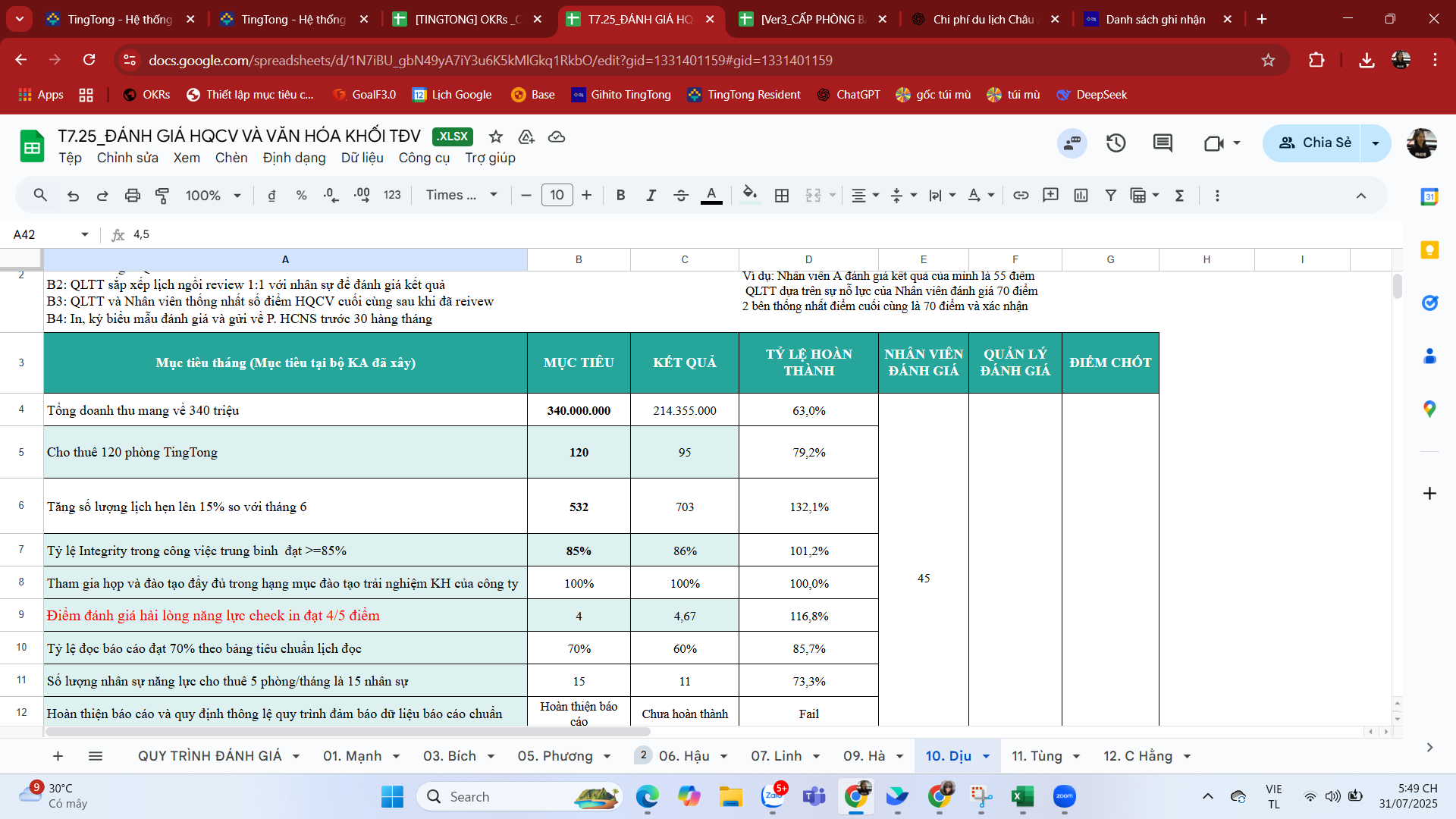The width and height of the screenshot is (1456, 819).
Task: Toggle bold formatting
Action: tap(620, 196)
